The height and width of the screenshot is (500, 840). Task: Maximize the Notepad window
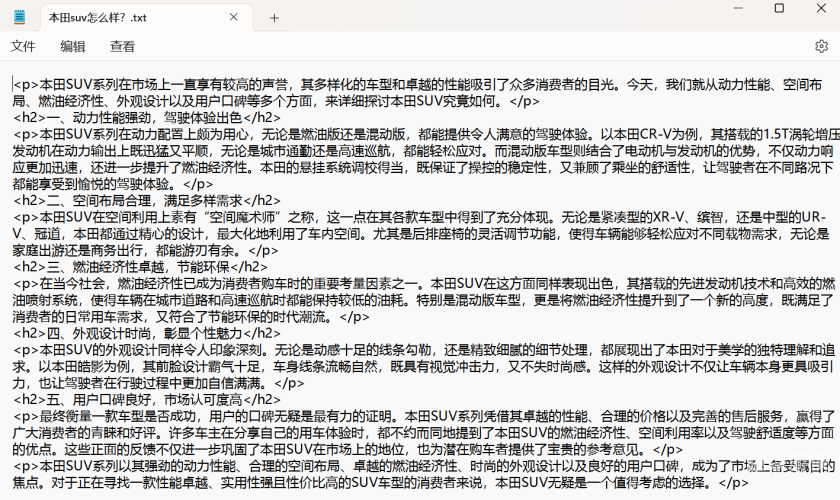pyautogui.click(x=779, y=8)
